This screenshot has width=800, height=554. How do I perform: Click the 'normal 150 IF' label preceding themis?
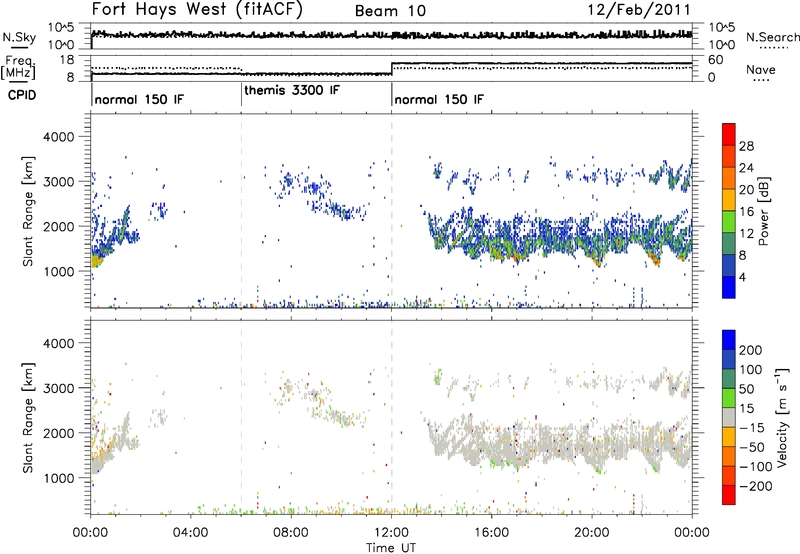point(139,99)
